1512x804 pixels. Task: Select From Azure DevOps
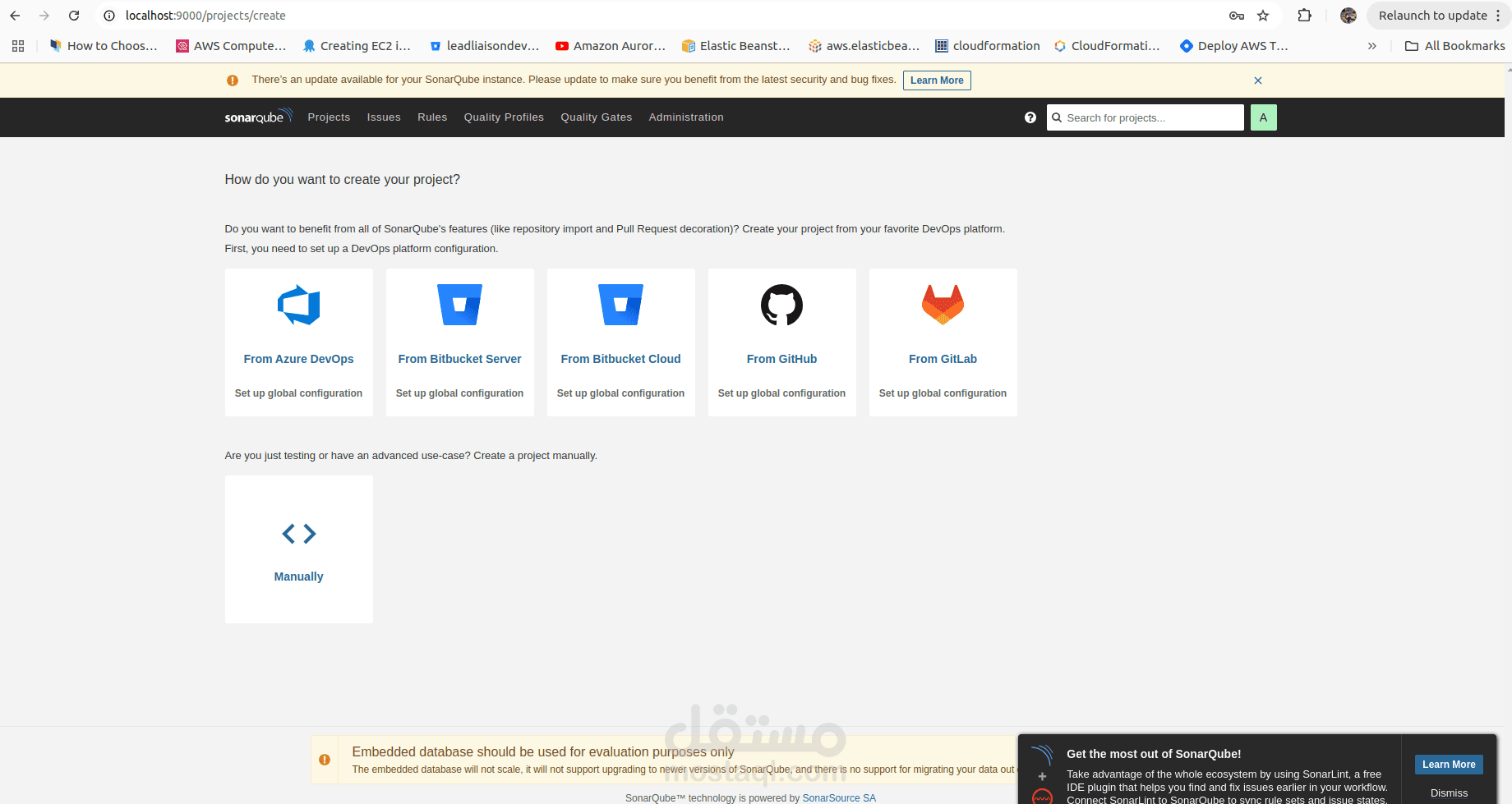[x=299, y=359]
